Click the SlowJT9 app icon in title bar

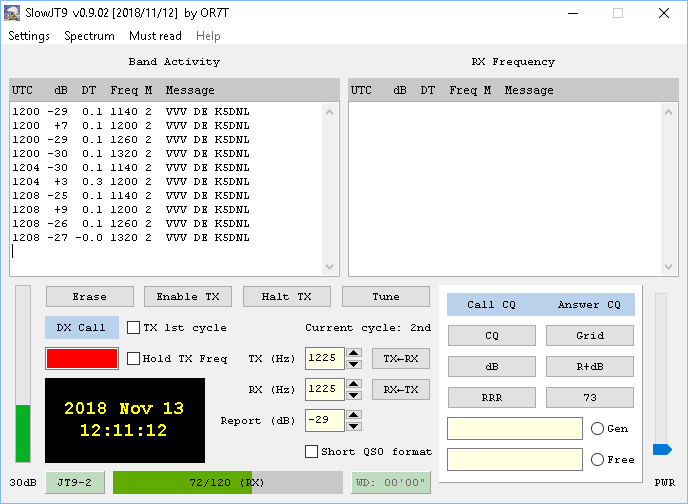(x=12, y=13)
